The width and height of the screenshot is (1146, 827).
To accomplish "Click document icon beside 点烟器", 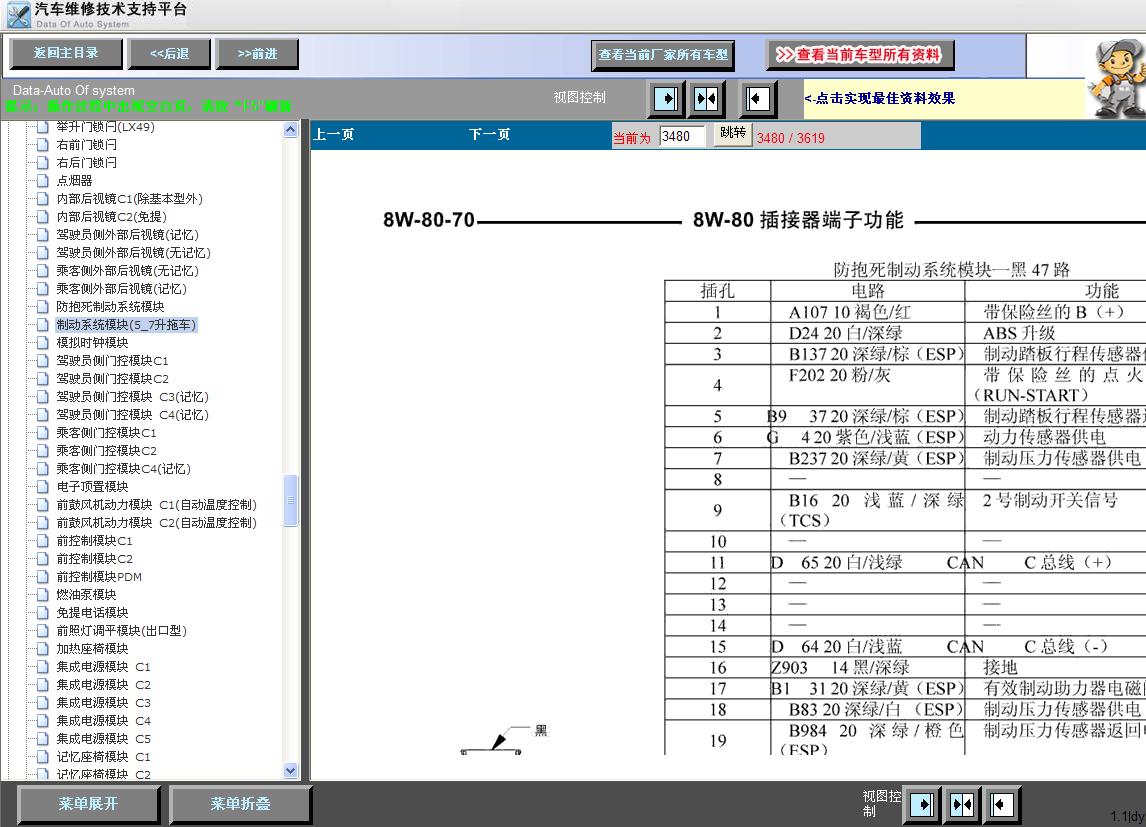I will coord(42,180).
